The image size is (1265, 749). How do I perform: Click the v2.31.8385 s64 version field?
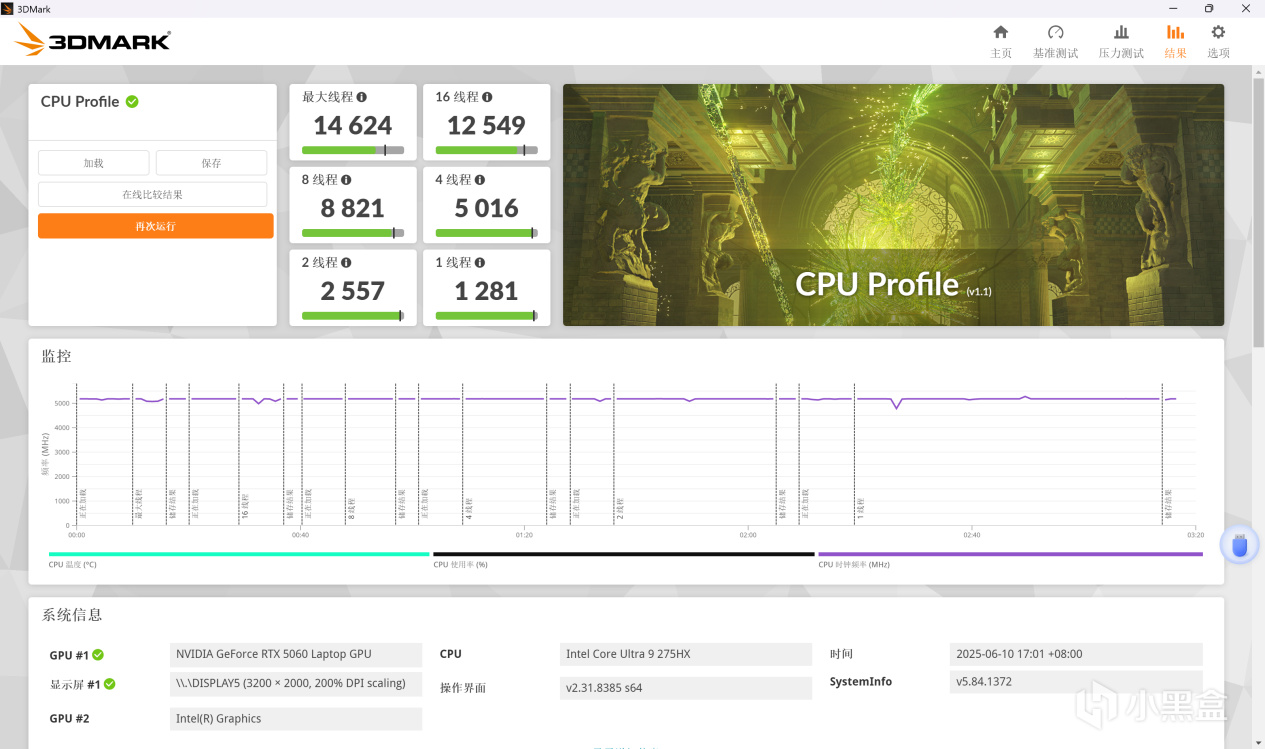pos(686,688)
